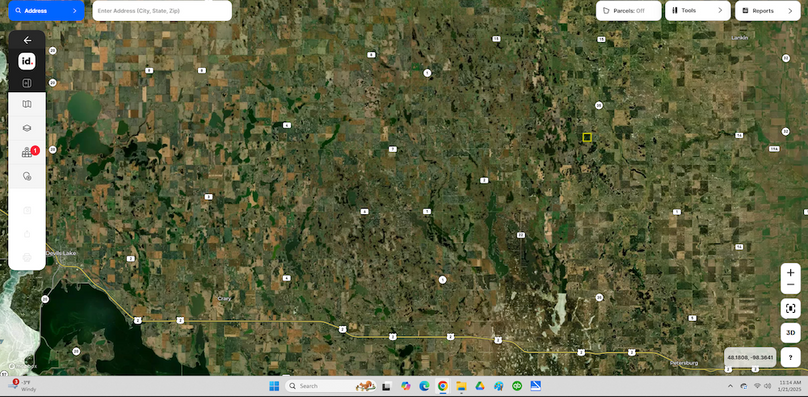The width and height of the screenshot is (808, 397).
Task: Click the Windows taskbar Search box
Action: coord(331,386)
